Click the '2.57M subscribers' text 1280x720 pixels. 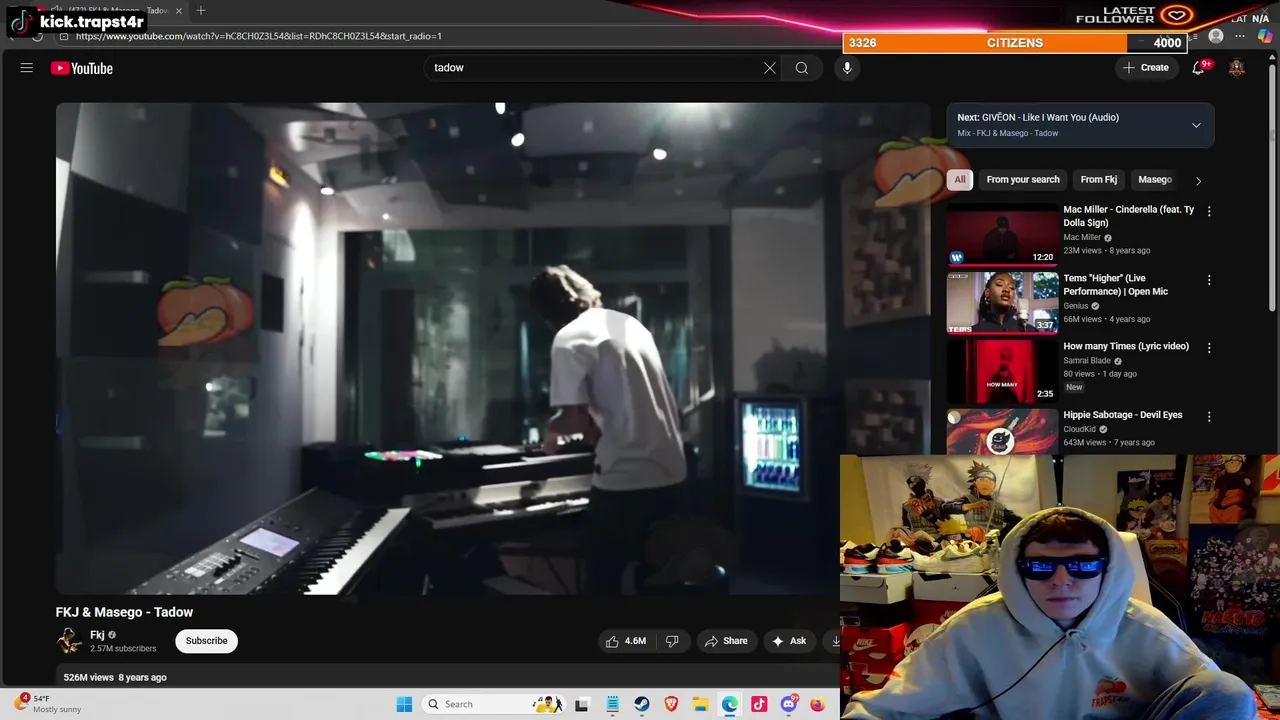coord(123,649)
